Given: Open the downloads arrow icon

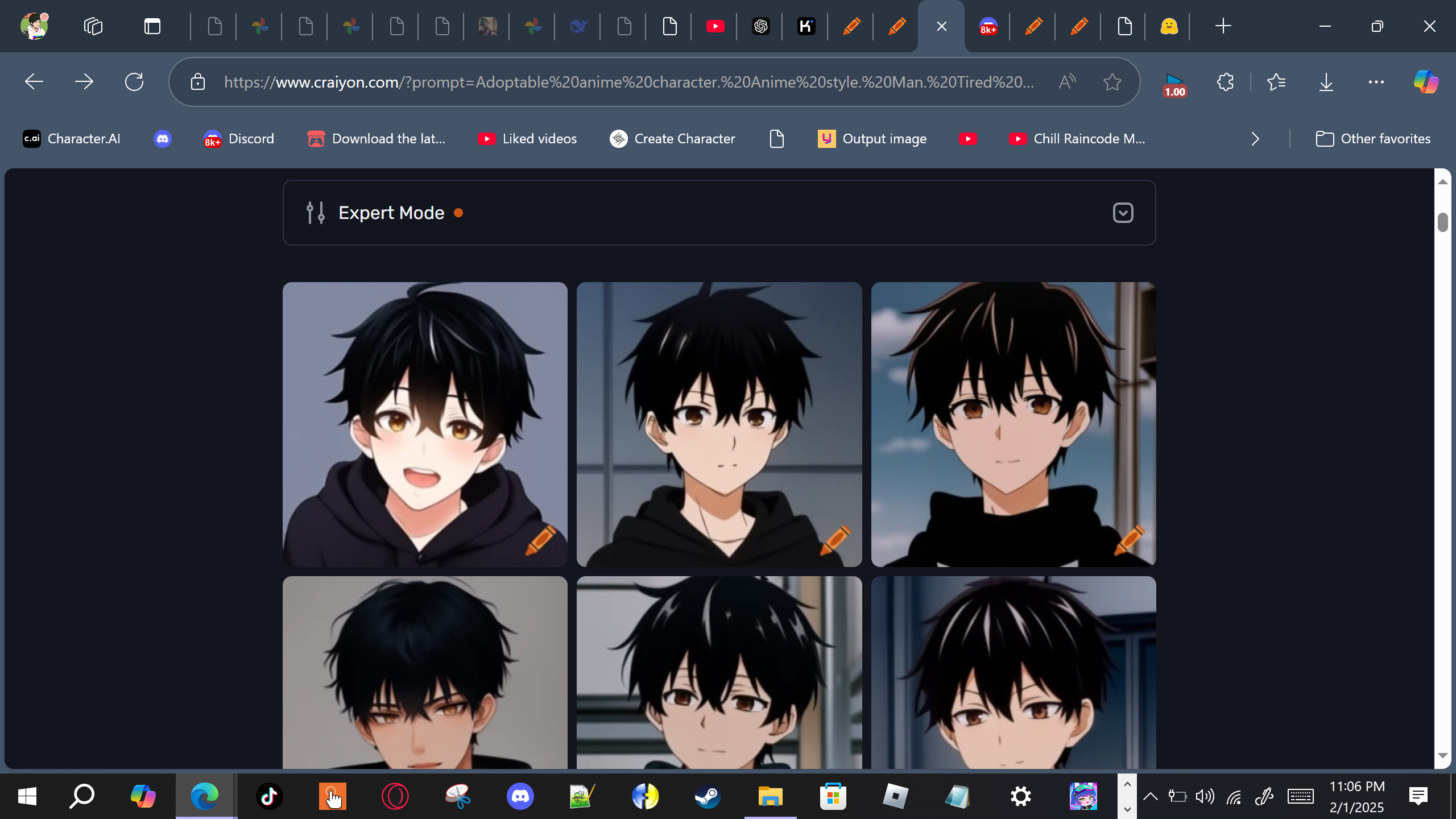Looking at the screenshot, I should (x=1326, y=82).
